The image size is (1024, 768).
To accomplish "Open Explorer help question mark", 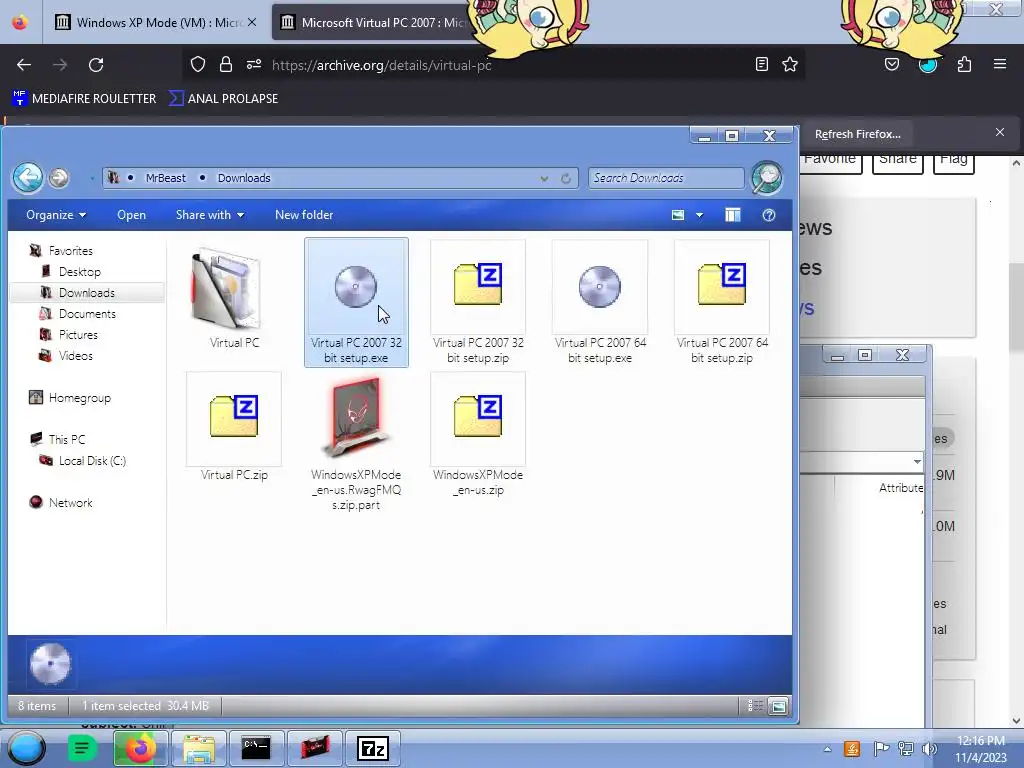I will click(769, 215).
